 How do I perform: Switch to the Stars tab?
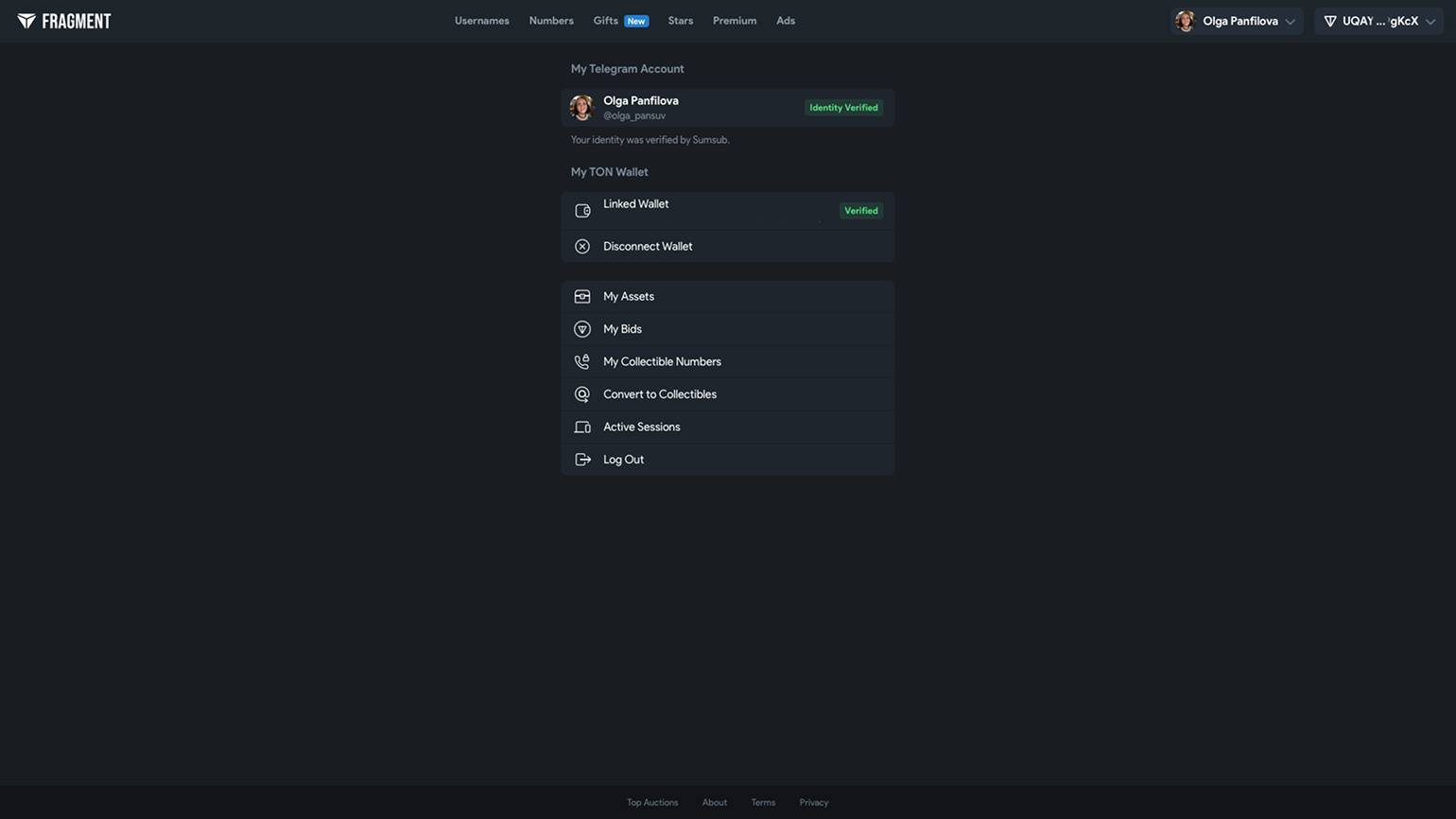680,21
